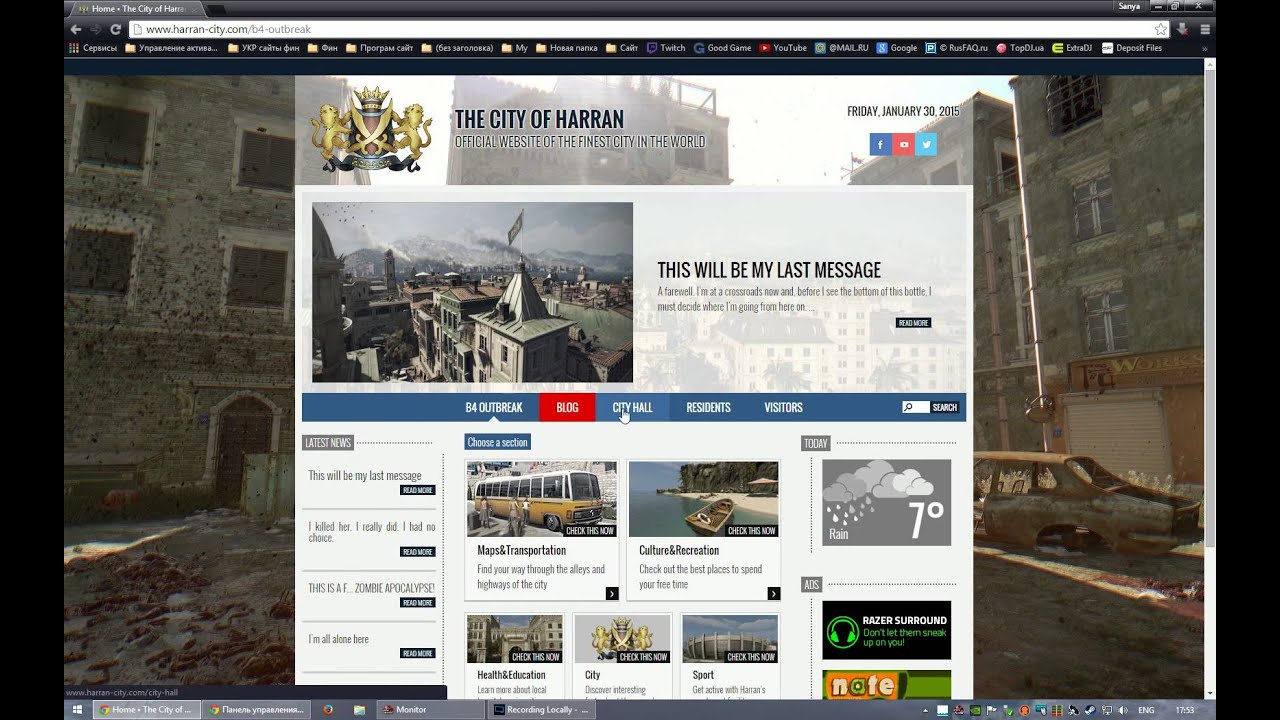Open the City section thumbnail
Image resolution: width=1280 pixels, height=720 pixels.
click(x=622, y=639)
